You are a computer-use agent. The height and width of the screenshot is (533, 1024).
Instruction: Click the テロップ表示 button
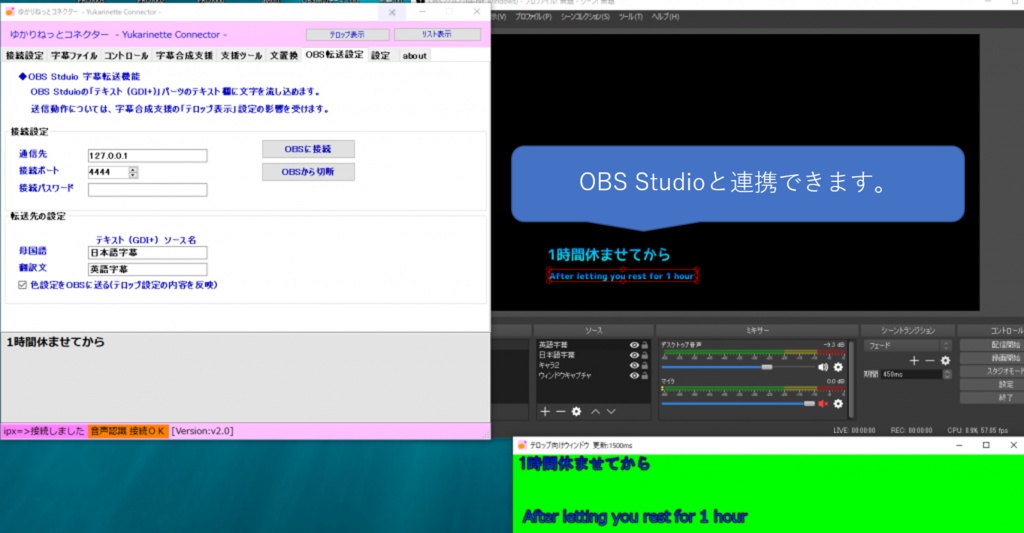point(347,34)
